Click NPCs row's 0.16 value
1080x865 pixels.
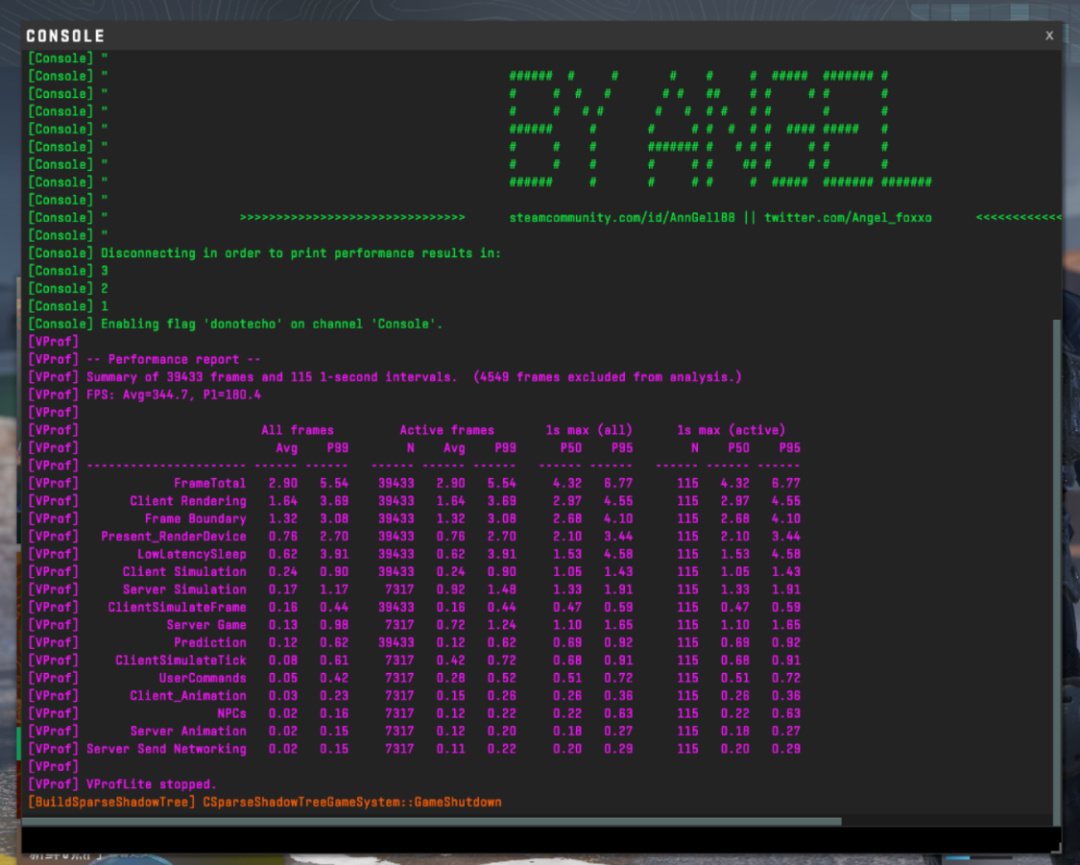tap(333, 713)
